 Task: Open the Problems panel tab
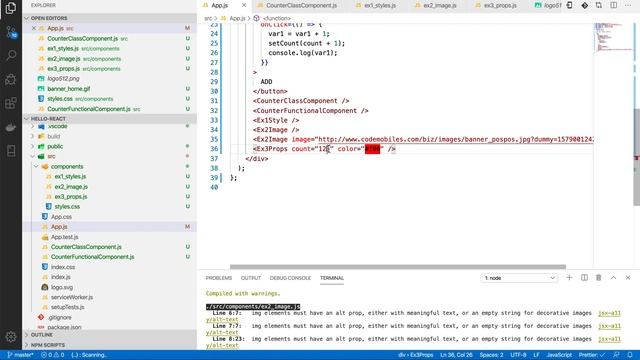219,278
